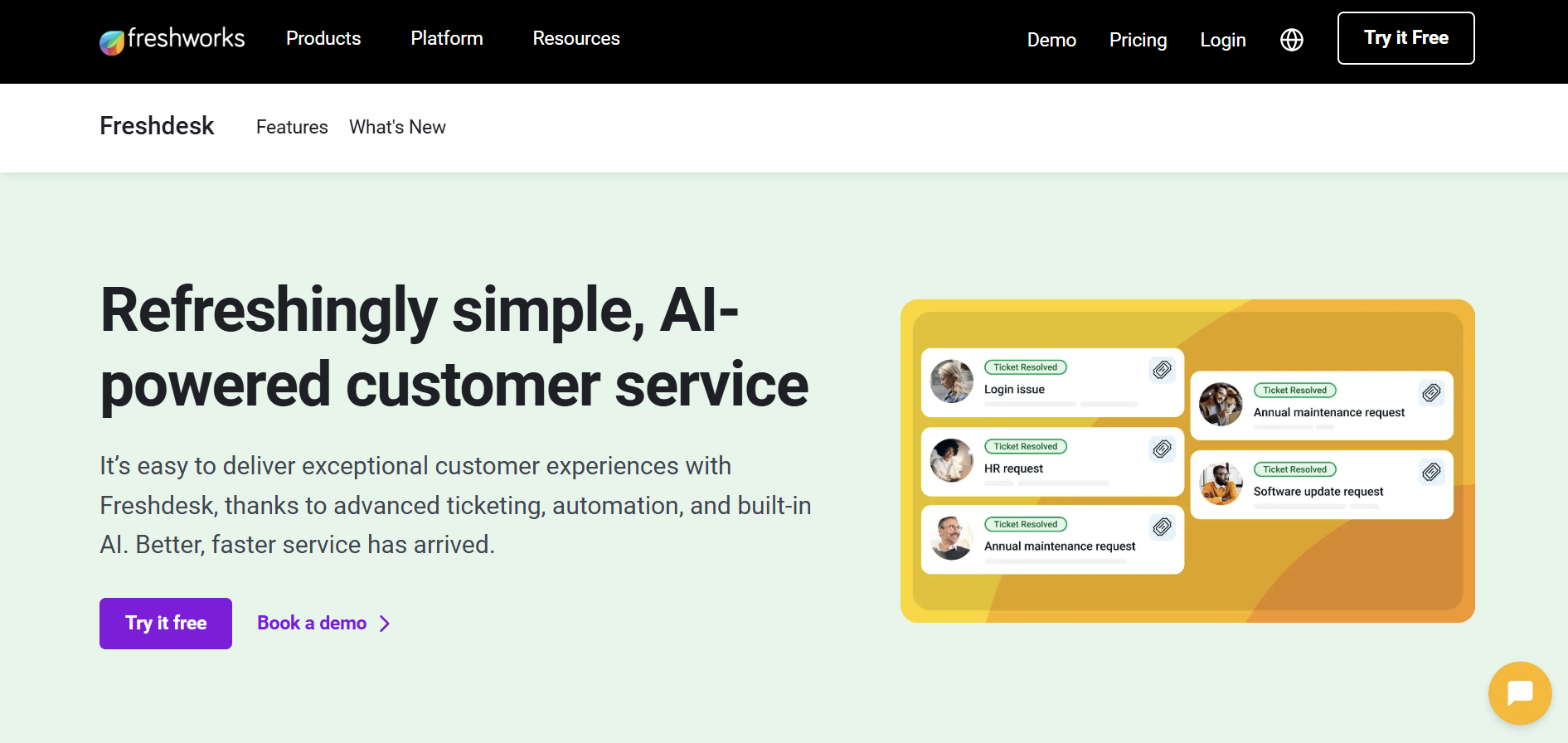Click the purple Try it free button
Screen dimensions: 1568x743
166,624
